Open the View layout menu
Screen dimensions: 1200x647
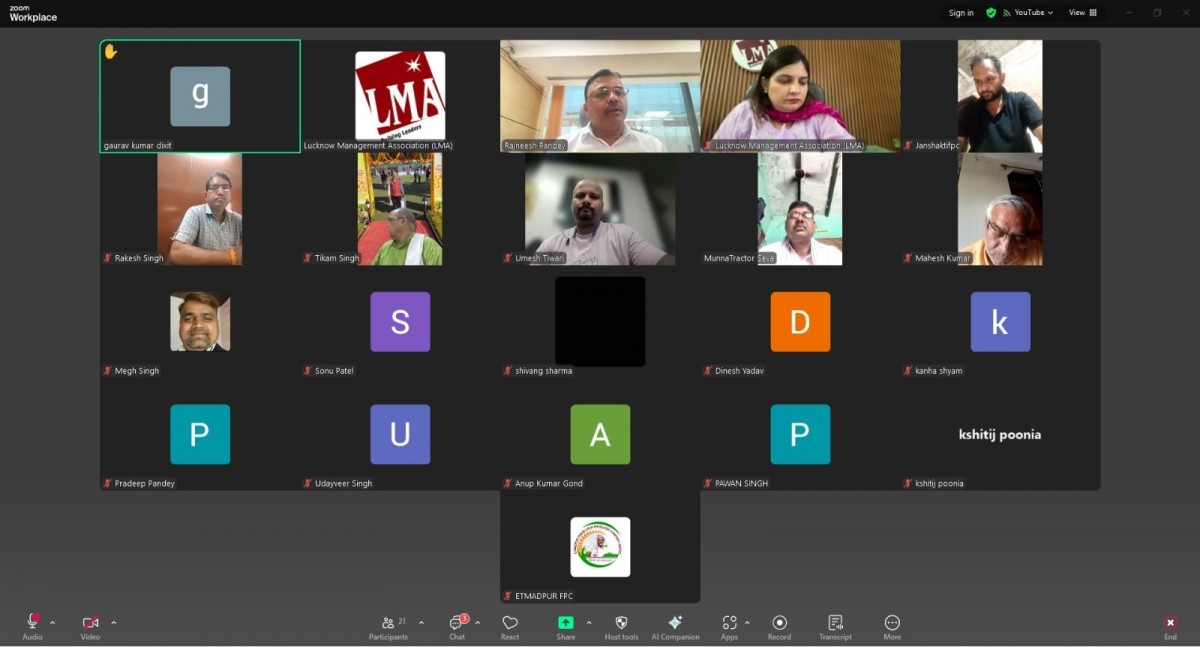[x=1082, y=13]
